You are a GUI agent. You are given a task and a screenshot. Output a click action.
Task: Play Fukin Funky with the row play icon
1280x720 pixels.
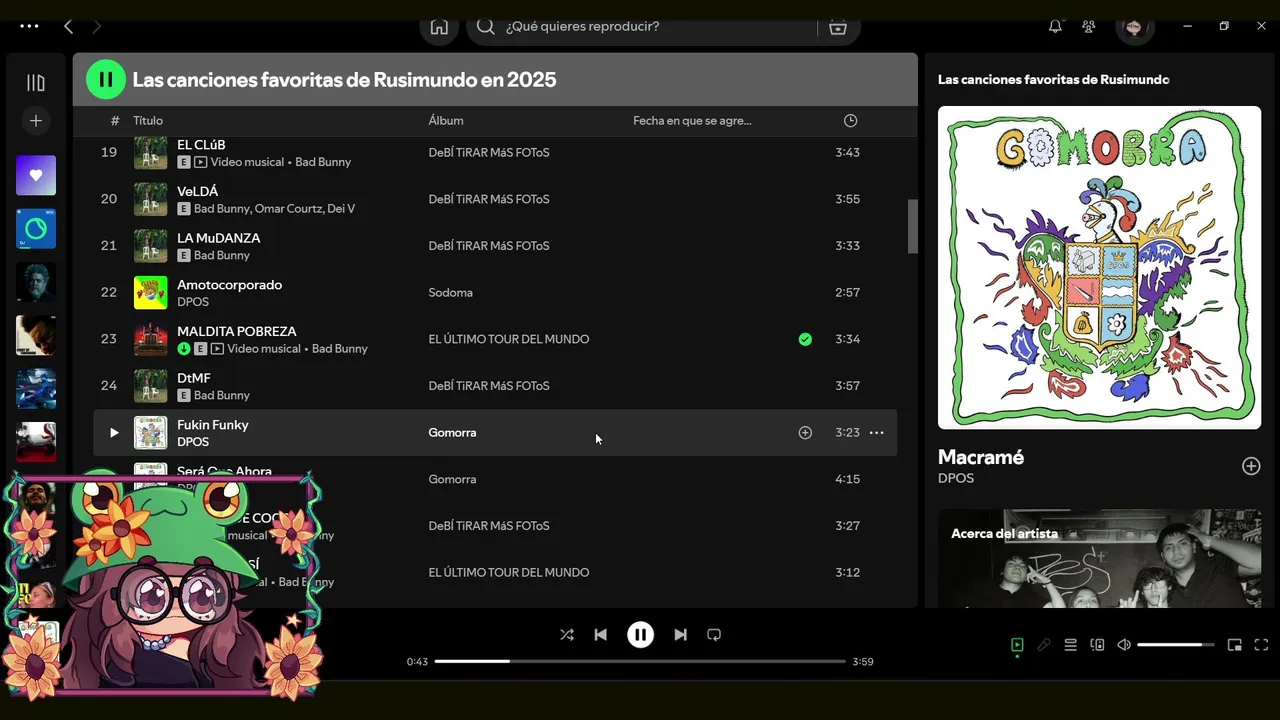click(x=114, y=433)
